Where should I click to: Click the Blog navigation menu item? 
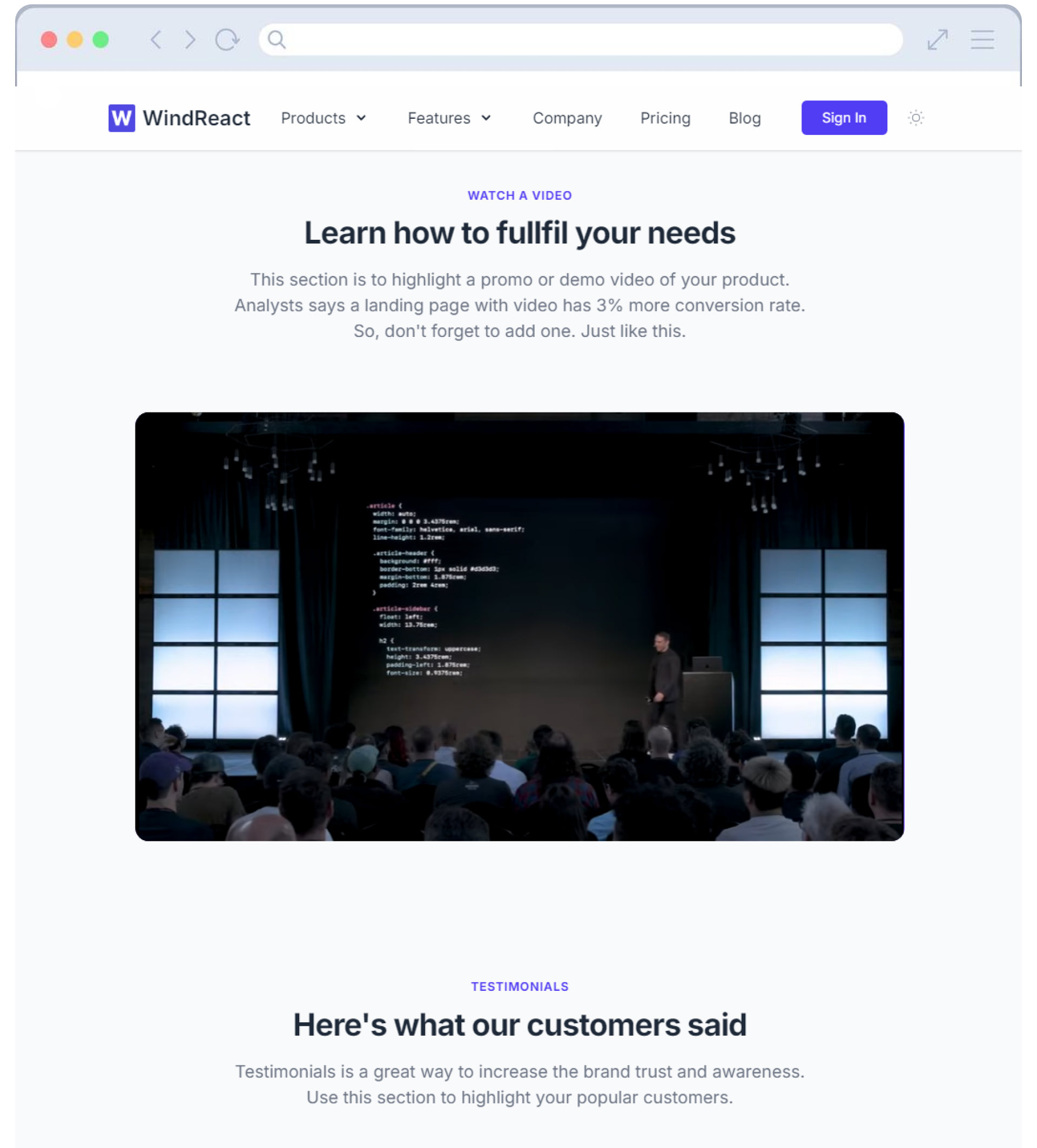pyautogui.click(x=745, y=117)
